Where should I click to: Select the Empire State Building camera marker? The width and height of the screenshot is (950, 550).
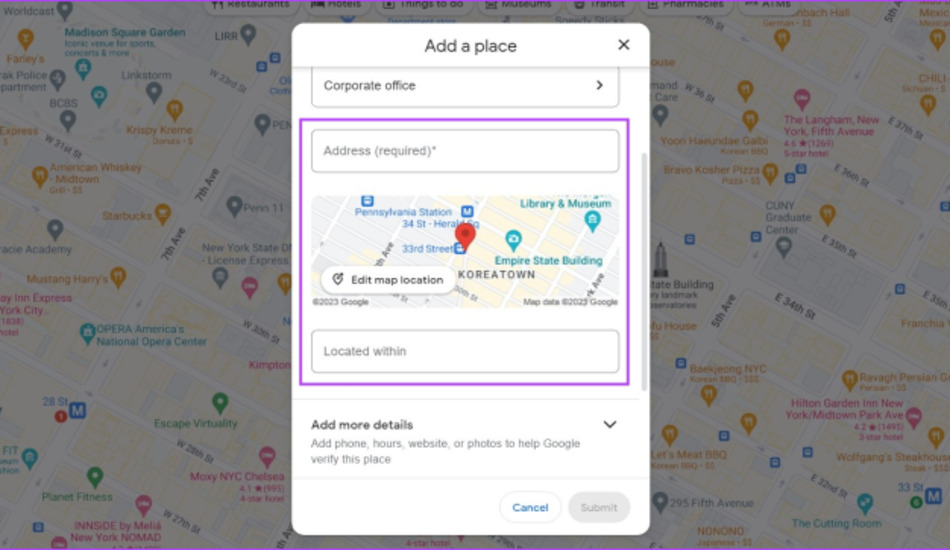pyautogui.click(x=513, y=240)
